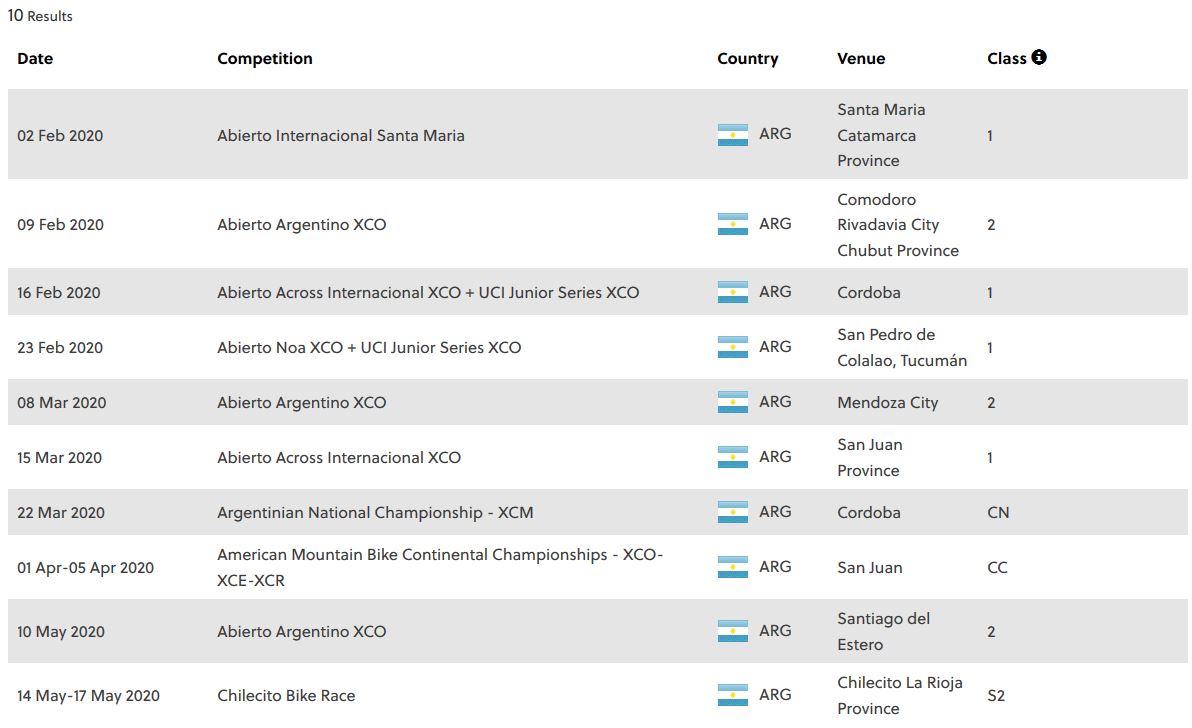Click flag icon beside Mendoza City event
Image resolution: width=1192 pixels, height=728 pixels.
click(732, 402)
